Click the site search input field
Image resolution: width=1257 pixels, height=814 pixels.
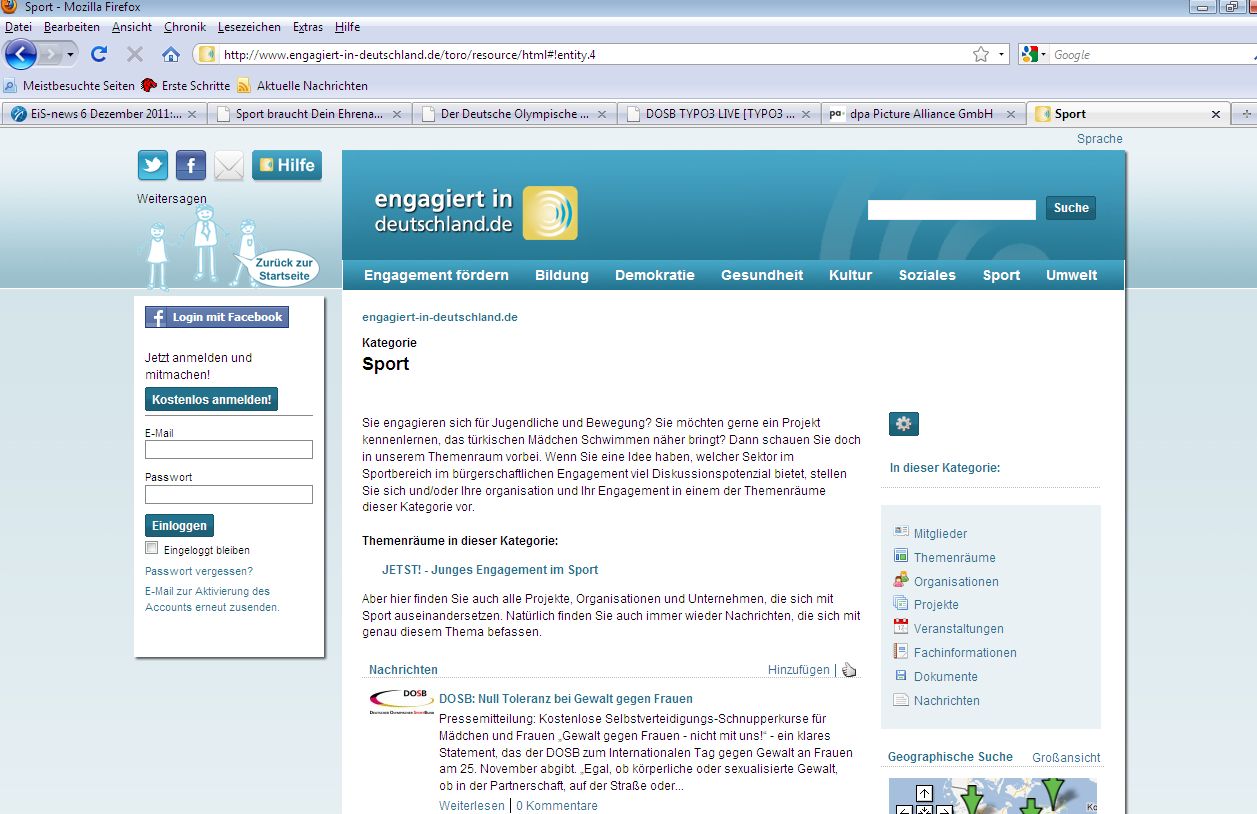[x=952, y=209]
